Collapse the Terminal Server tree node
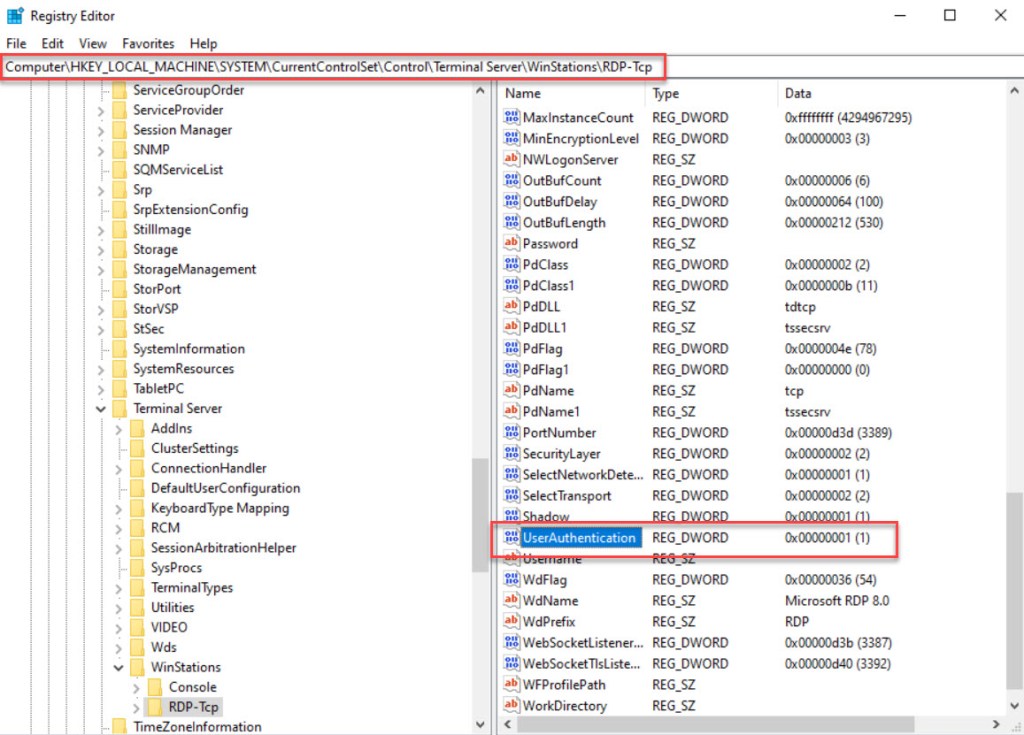The image size is (1024, 735). [x=101, y=409]
